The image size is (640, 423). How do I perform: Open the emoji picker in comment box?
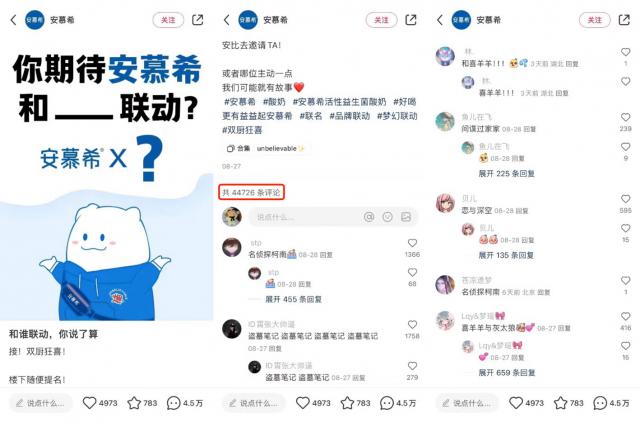pyautogui.click(x=387, y=217)
